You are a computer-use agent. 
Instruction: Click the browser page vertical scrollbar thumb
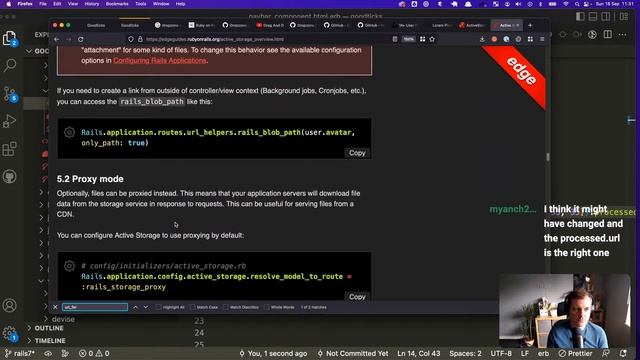pyautogui.click(x=548, y=157)
